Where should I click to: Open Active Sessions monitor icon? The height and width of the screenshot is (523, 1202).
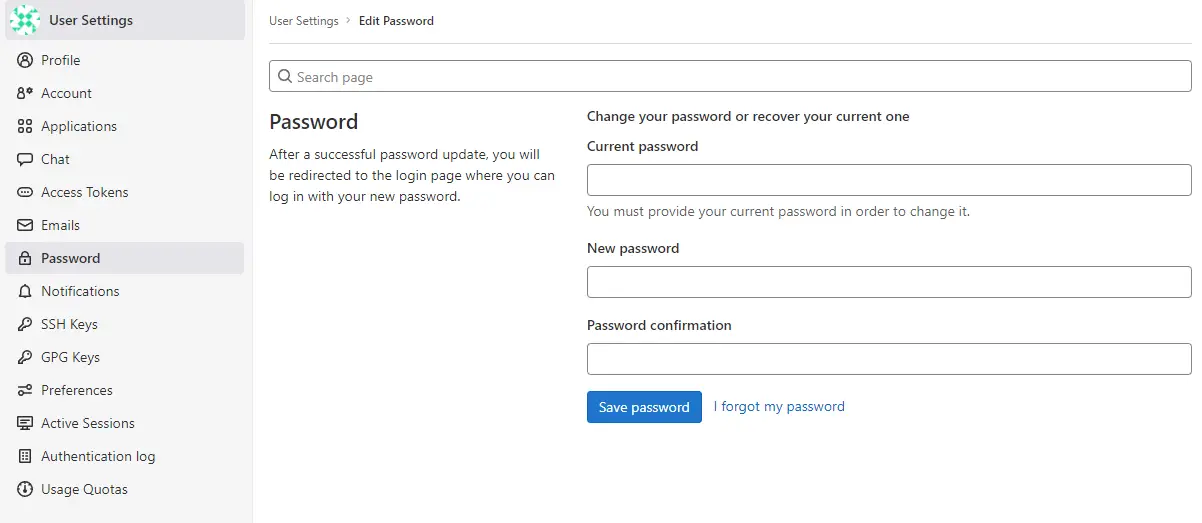click(x=25, y=423)
